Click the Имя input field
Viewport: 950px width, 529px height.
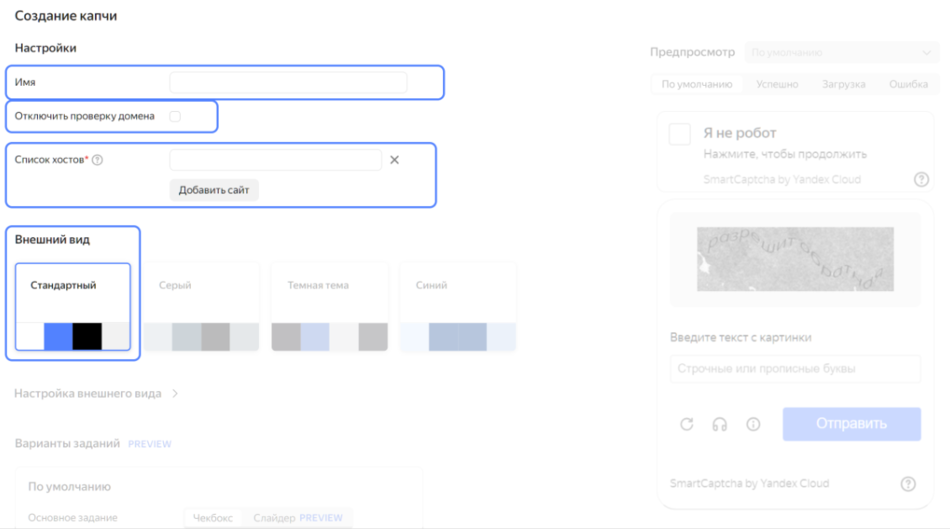[x=288, y=82]
